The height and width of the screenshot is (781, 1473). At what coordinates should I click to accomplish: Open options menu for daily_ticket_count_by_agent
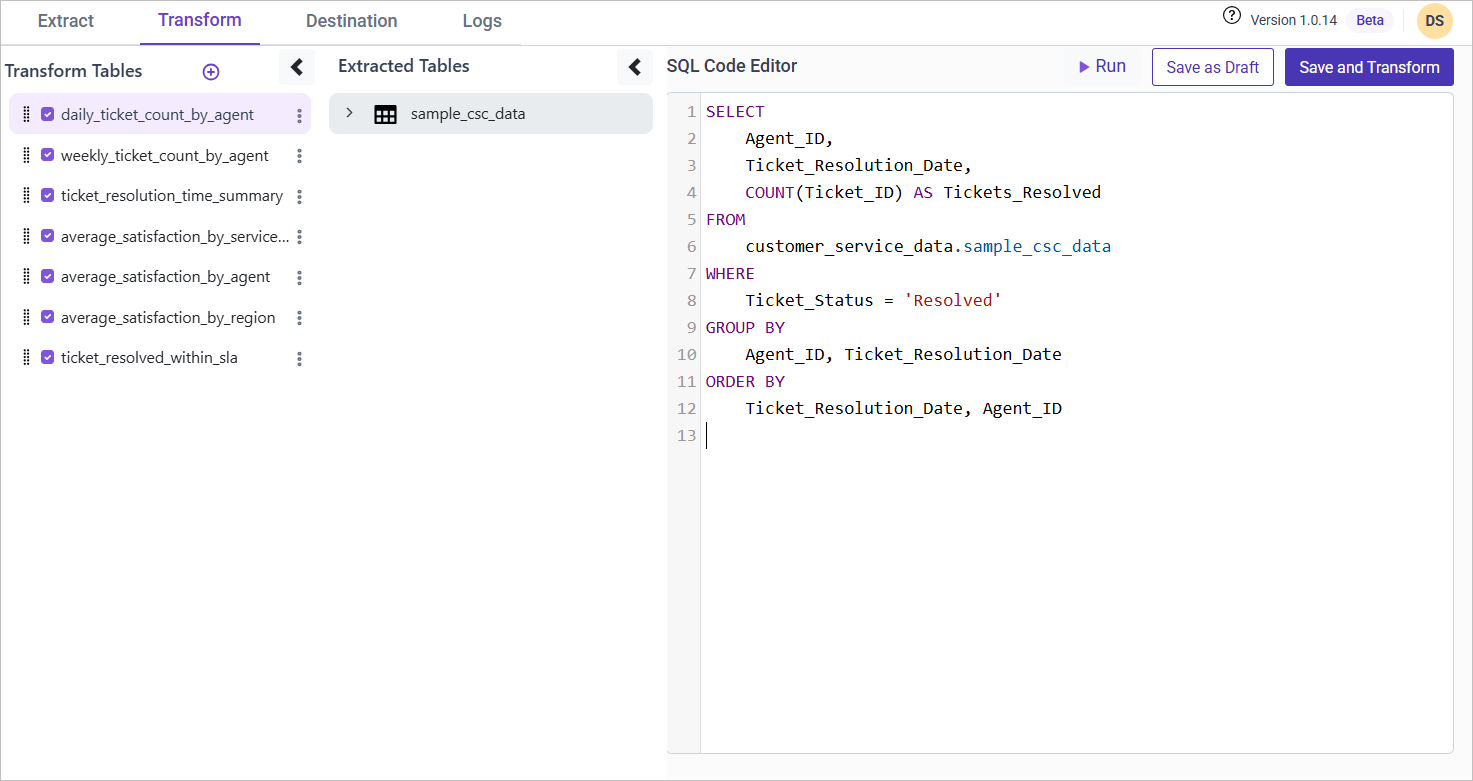[x=299, y=116]
